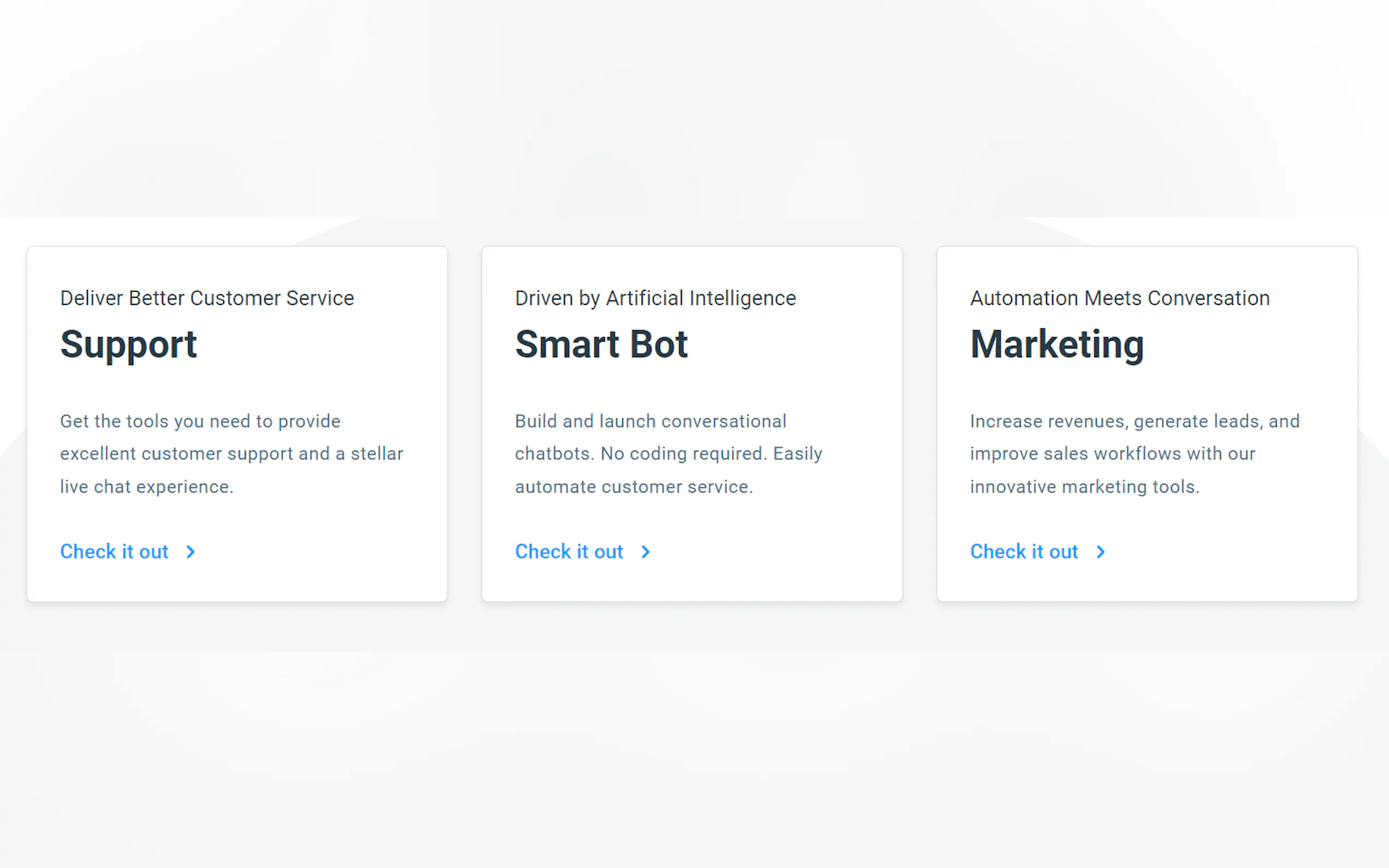1389x868 pixels.
Task: Follow Smart Bot's "Check it out" link
Action: coord(569,552)
